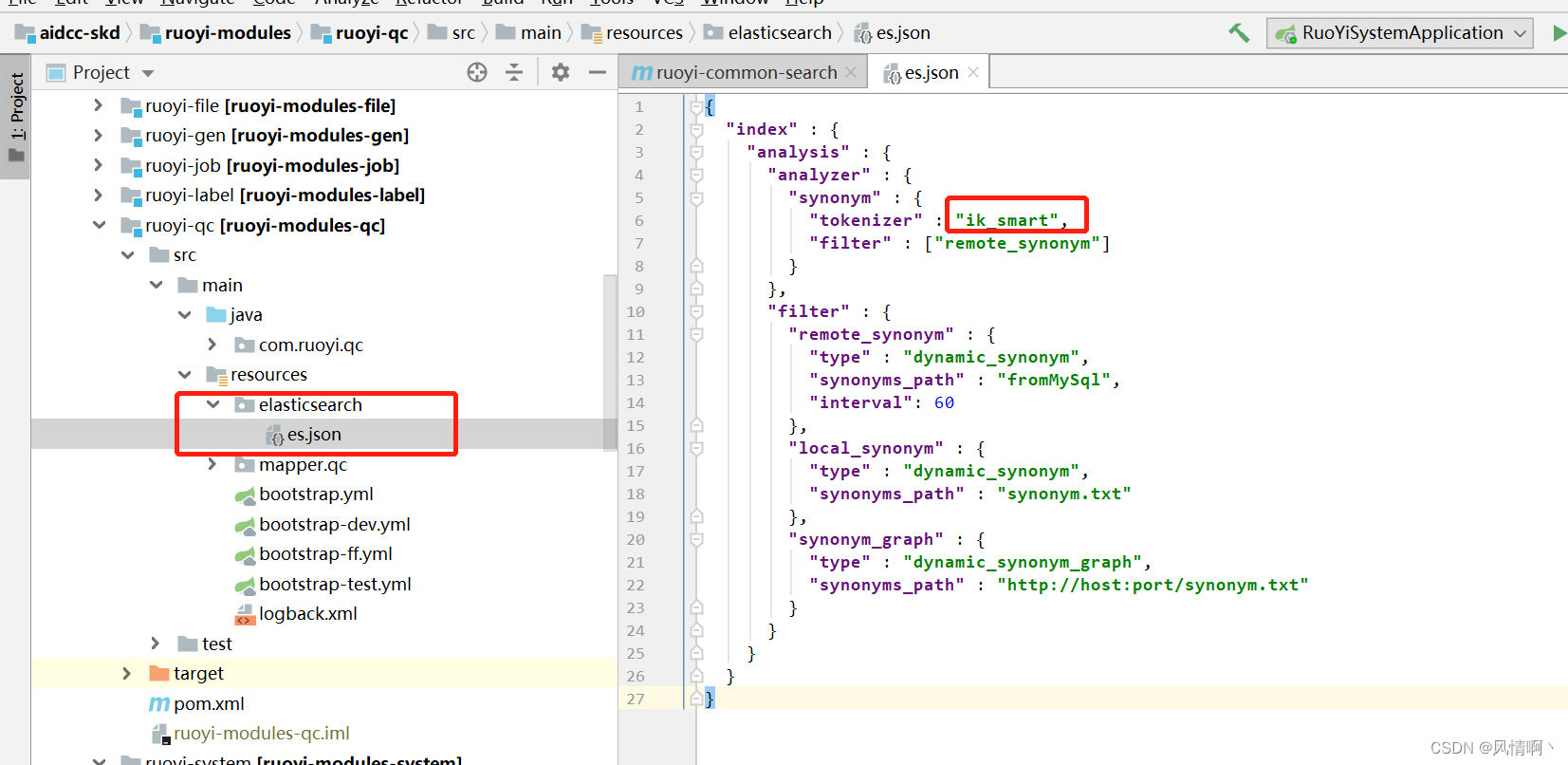Expand the test folder node
The height and width of the screenshot is (765, 1568).
click(156, 644)
